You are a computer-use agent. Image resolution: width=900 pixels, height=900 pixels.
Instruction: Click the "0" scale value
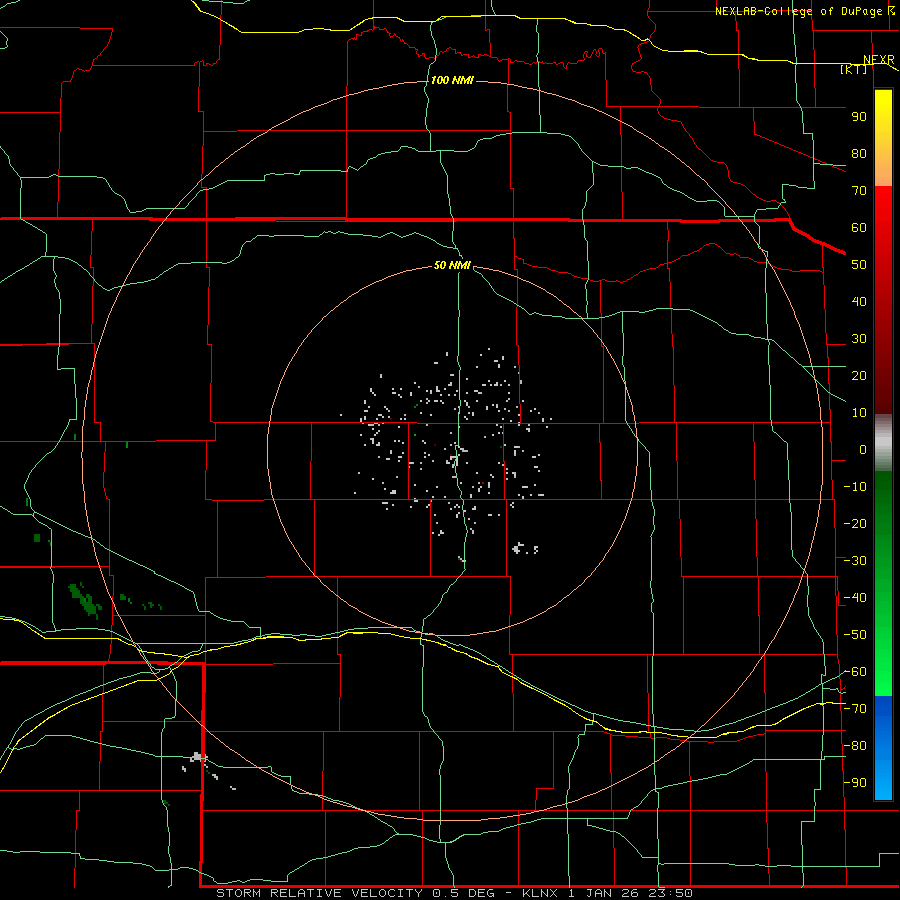[x=863, y=449]
